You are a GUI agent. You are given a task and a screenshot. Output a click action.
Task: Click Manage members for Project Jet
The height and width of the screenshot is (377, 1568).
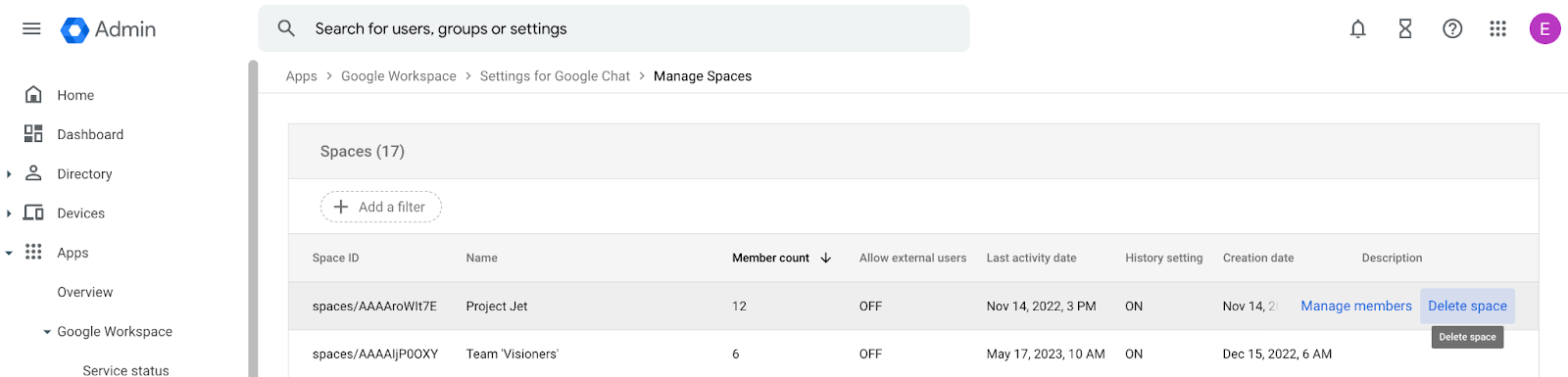coord(1356,306)
